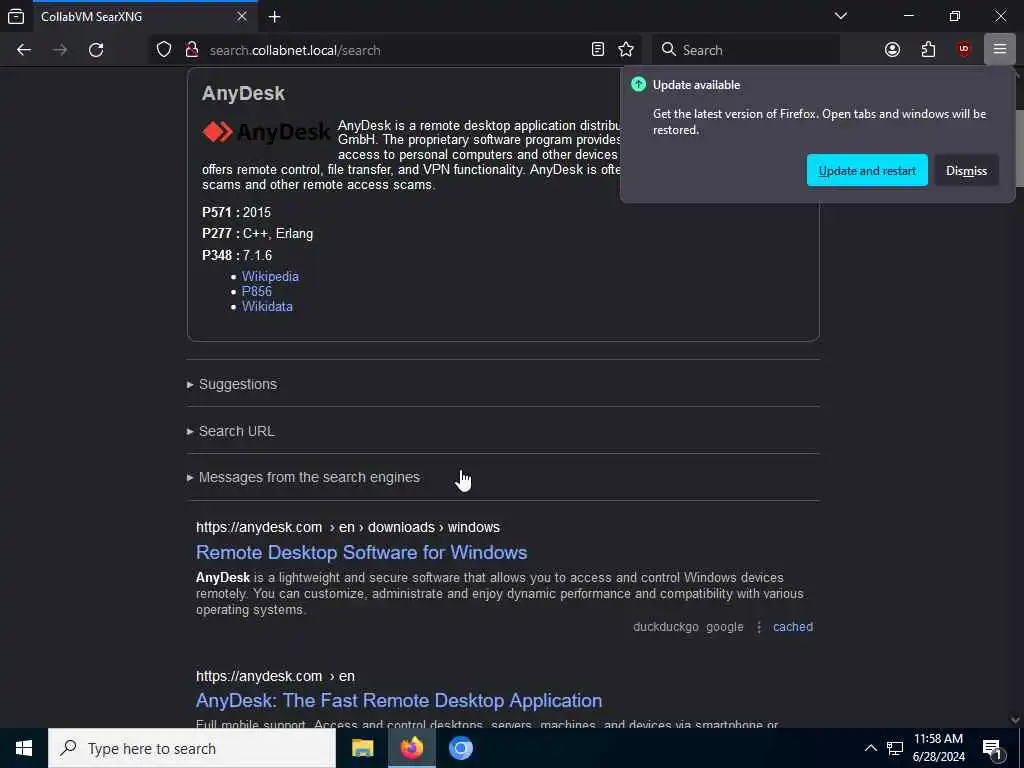Click the Firefox taskbar icon
This screenshot has height=768, width=1024.
click(x=411, y=748)
